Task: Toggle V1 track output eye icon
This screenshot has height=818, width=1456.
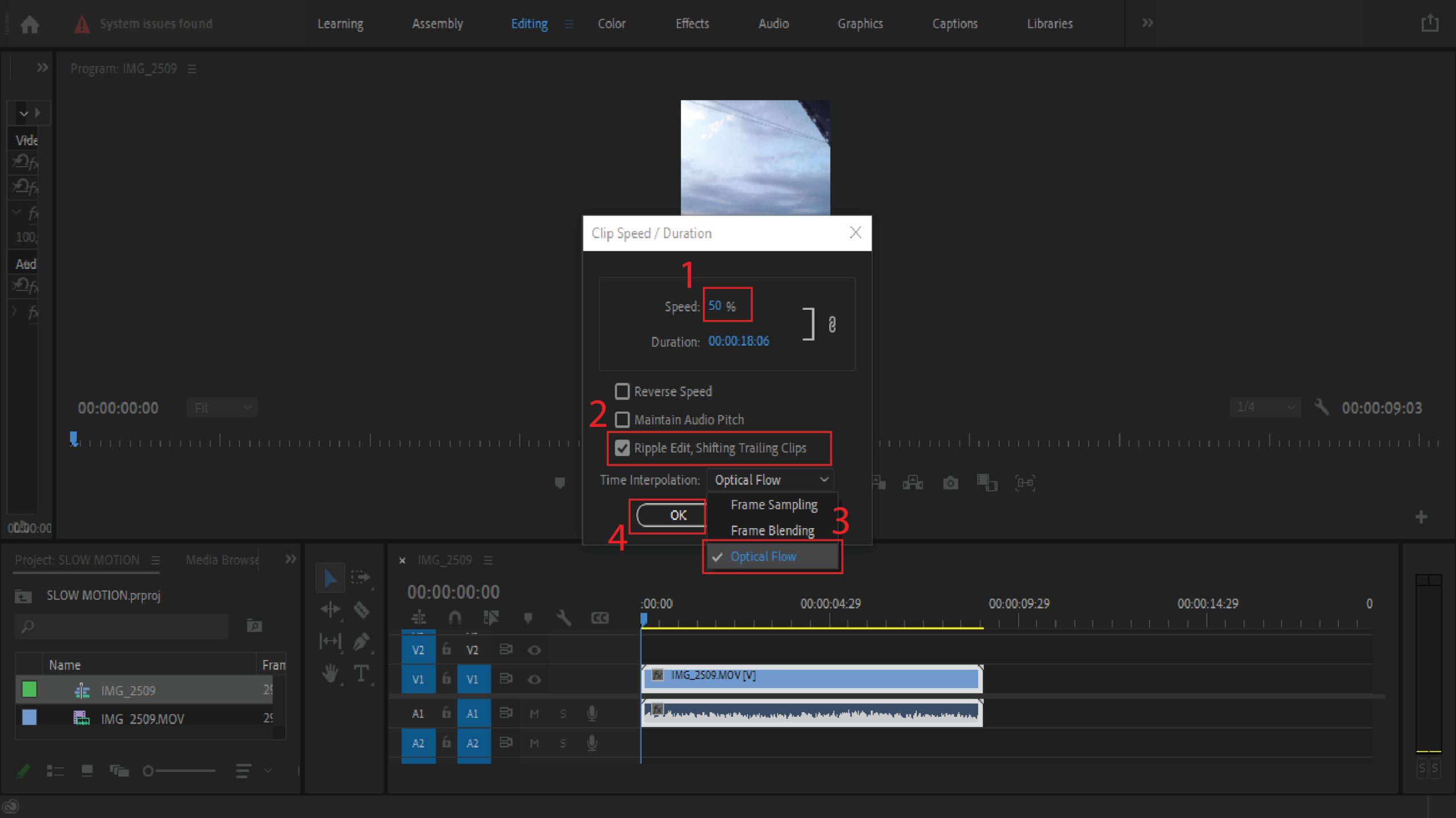Action: pyautogui.click(x=533, y=679)
